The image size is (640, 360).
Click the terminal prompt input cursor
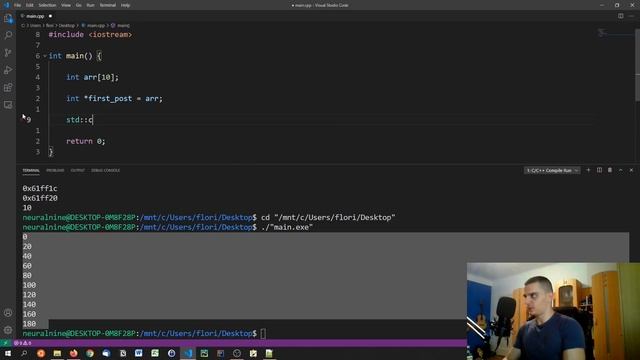263,333
